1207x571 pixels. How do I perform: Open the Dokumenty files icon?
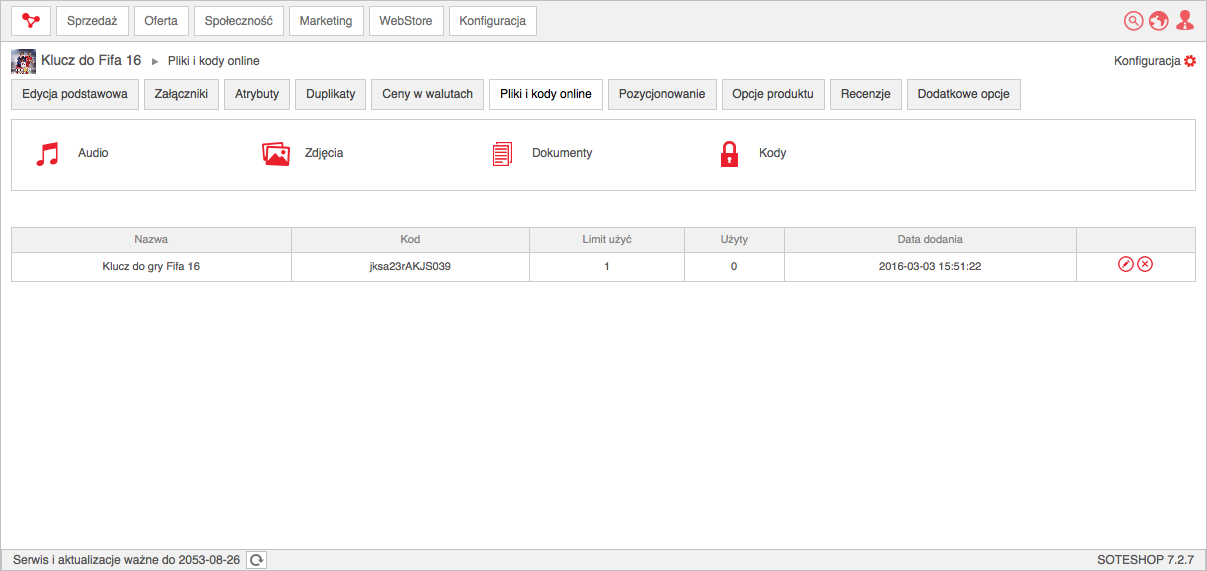tap(501, 154)
